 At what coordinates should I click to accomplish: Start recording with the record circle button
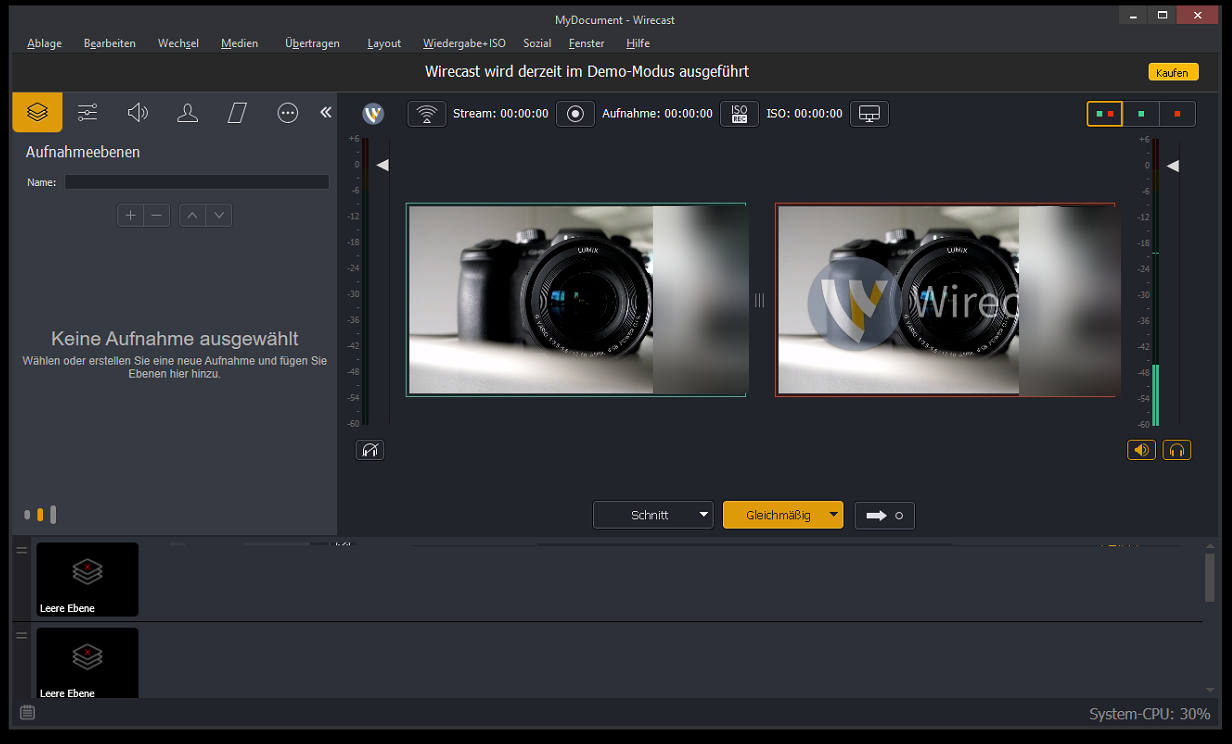click(x=575, y=114)
